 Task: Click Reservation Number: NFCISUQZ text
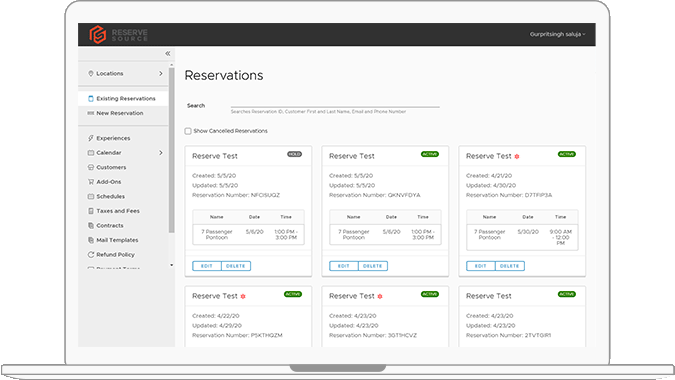pos(236,195)
